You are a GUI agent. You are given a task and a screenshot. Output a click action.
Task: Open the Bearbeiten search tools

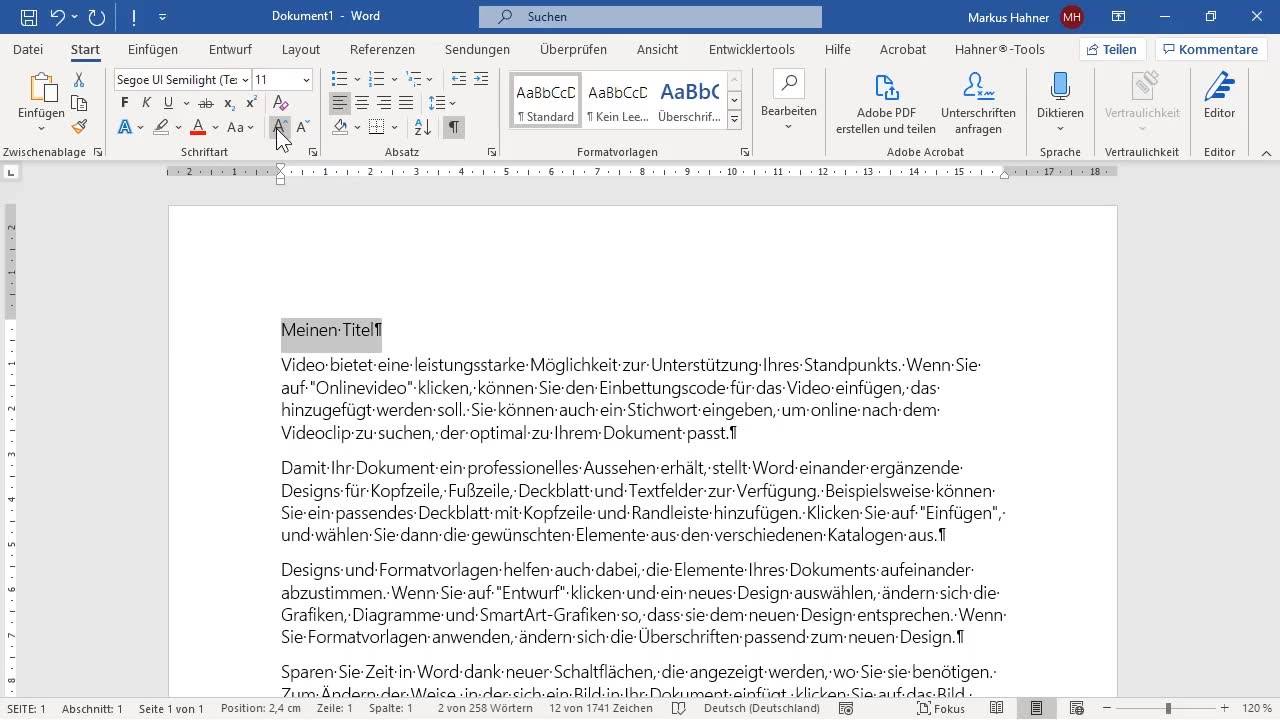coord(788,101)
